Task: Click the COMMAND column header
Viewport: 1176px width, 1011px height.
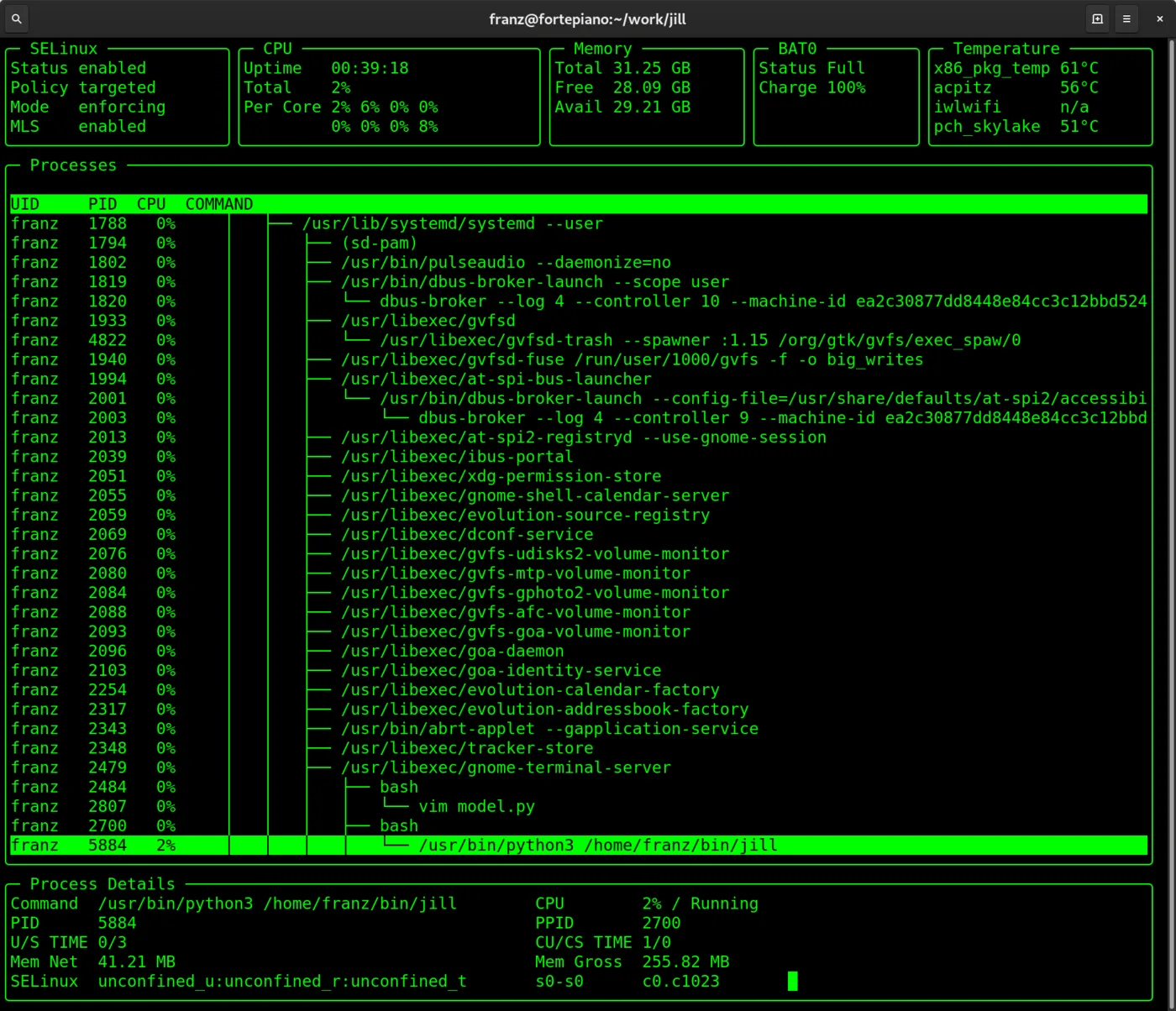Action: (x=218, y=204)
